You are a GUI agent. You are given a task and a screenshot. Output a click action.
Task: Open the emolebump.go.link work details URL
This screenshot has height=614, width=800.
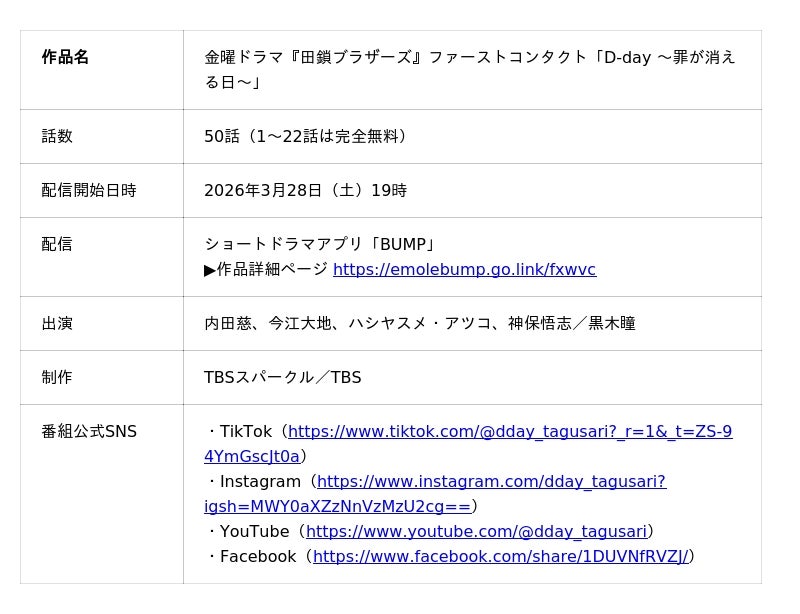point(464,270)
